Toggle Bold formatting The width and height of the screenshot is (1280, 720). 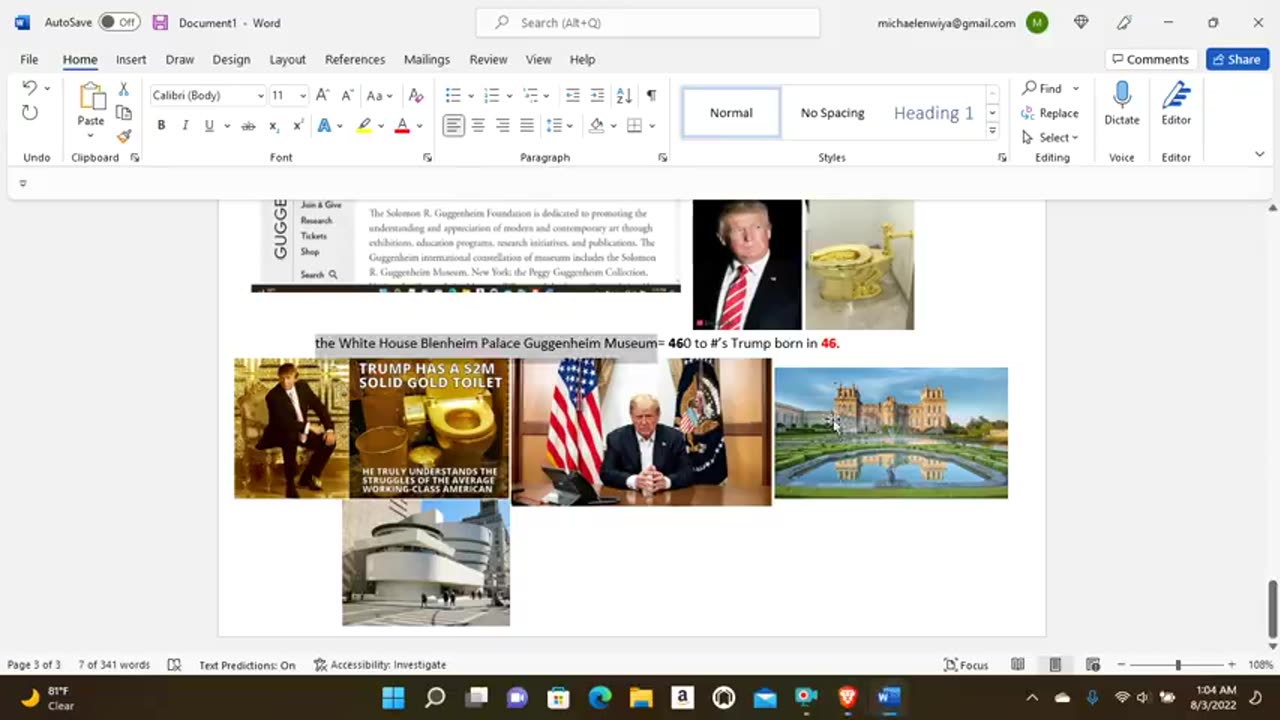(161, 126)
